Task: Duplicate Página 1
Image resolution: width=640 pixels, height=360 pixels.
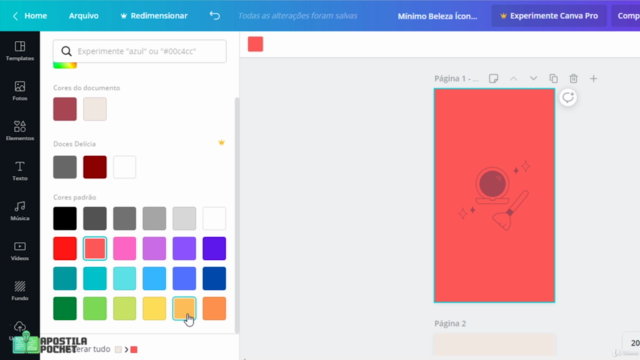Action: point(553,78)
